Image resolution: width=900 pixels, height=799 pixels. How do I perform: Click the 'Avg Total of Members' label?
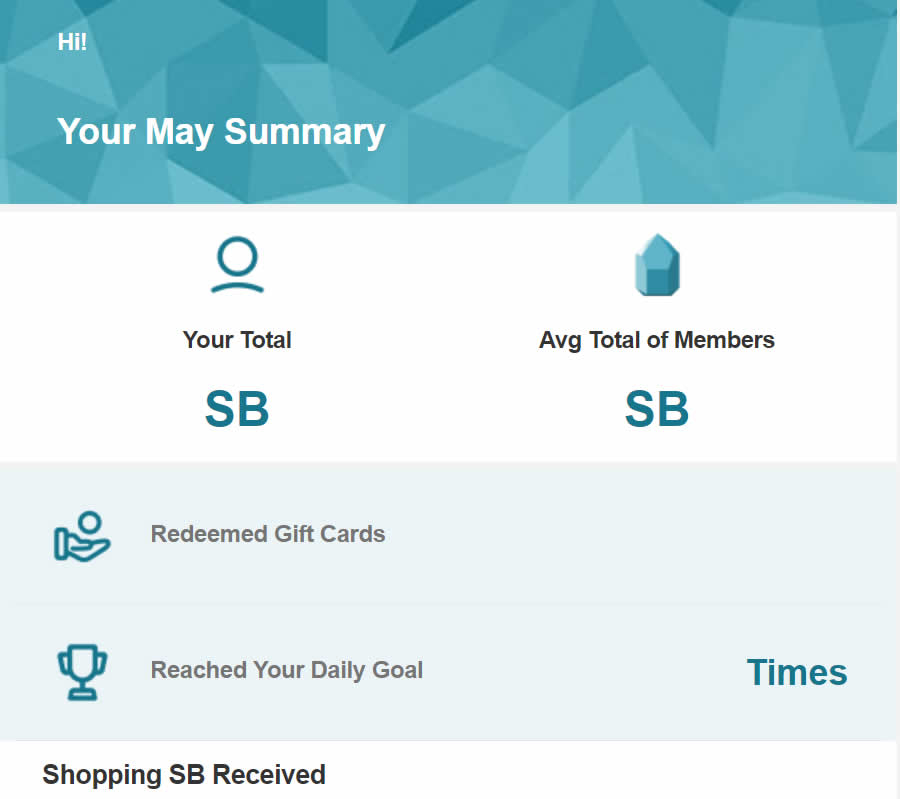(x=657, y=340)
